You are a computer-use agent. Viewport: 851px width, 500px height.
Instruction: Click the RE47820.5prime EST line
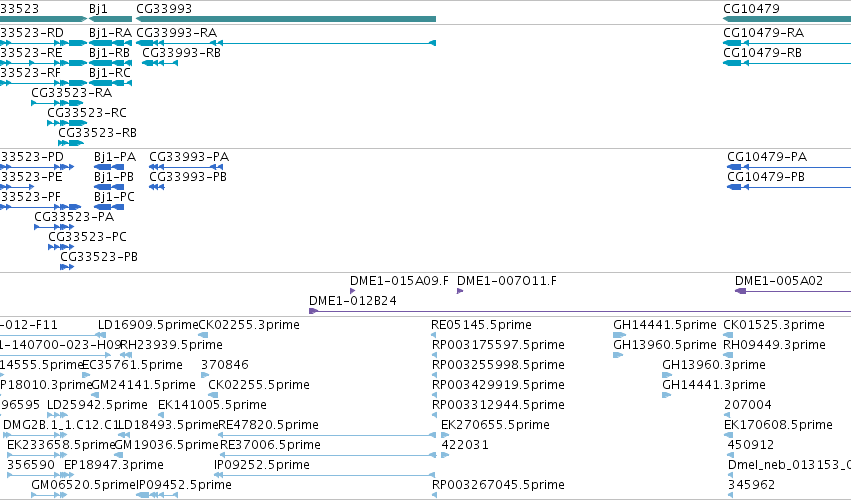[x=327, y=435]
